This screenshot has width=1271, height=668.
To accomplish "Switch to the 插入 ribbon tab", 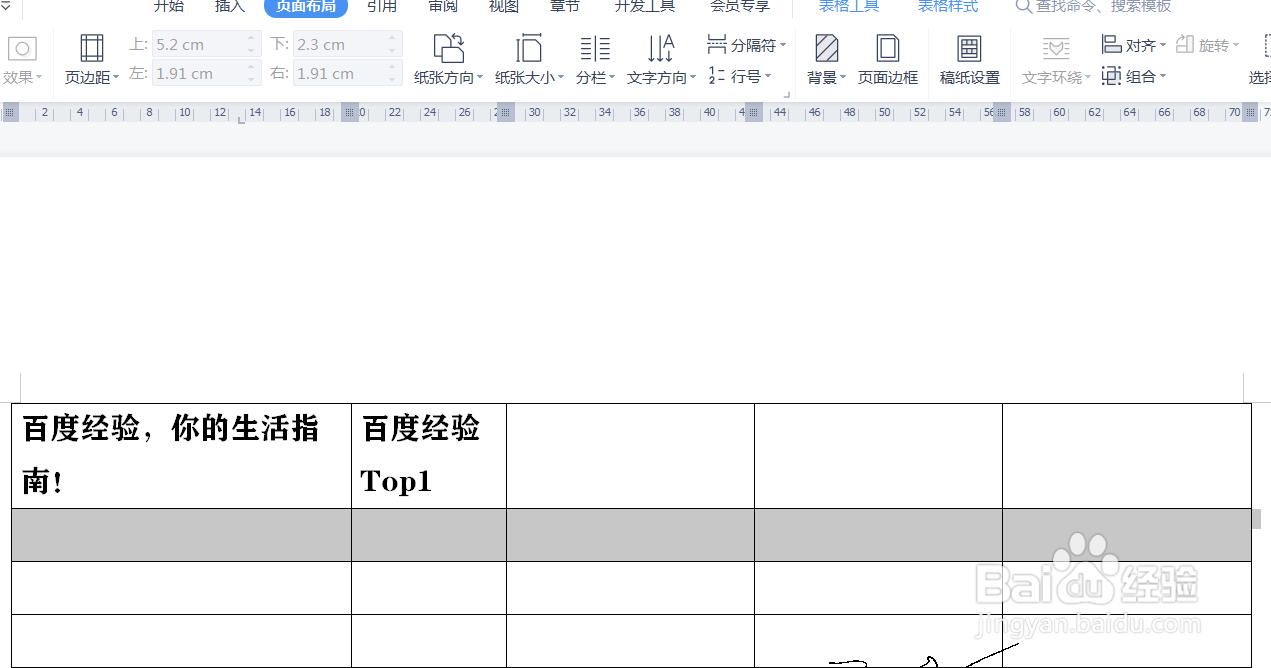I will pos(229,6).
